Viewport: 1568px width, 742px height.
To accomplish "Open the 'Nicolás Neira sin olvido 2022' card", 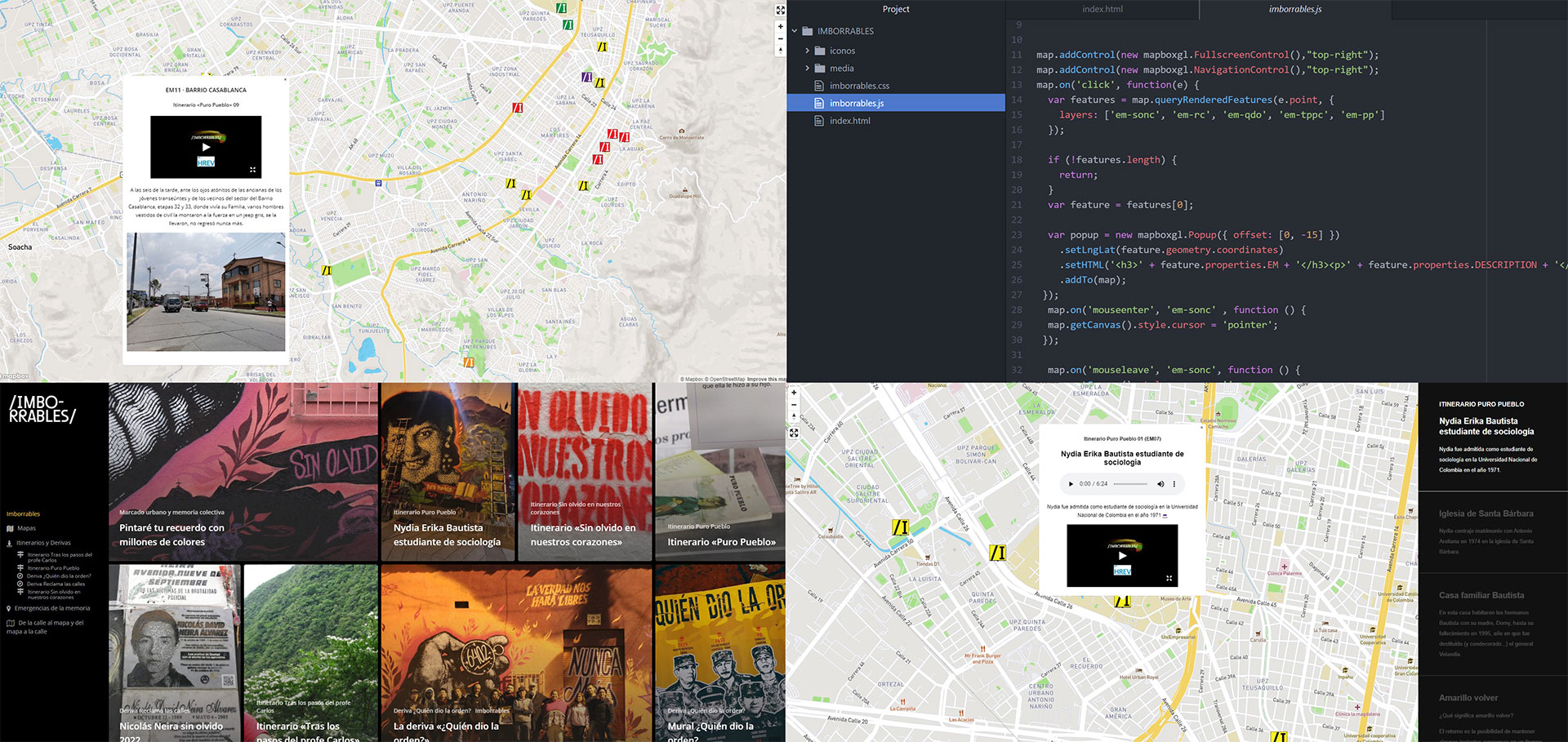I will coord(175,653).
